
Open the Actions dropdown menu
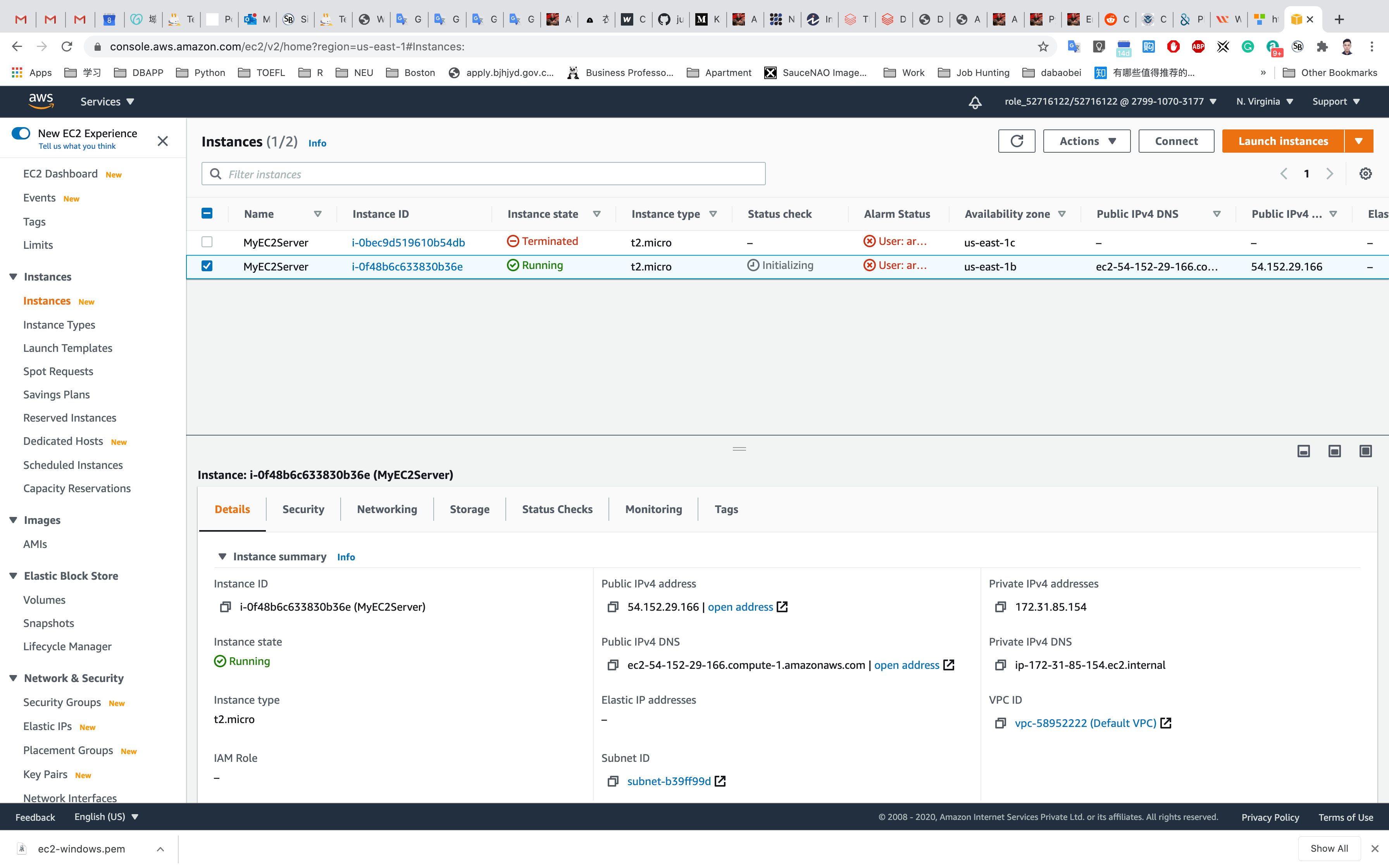1086,141
